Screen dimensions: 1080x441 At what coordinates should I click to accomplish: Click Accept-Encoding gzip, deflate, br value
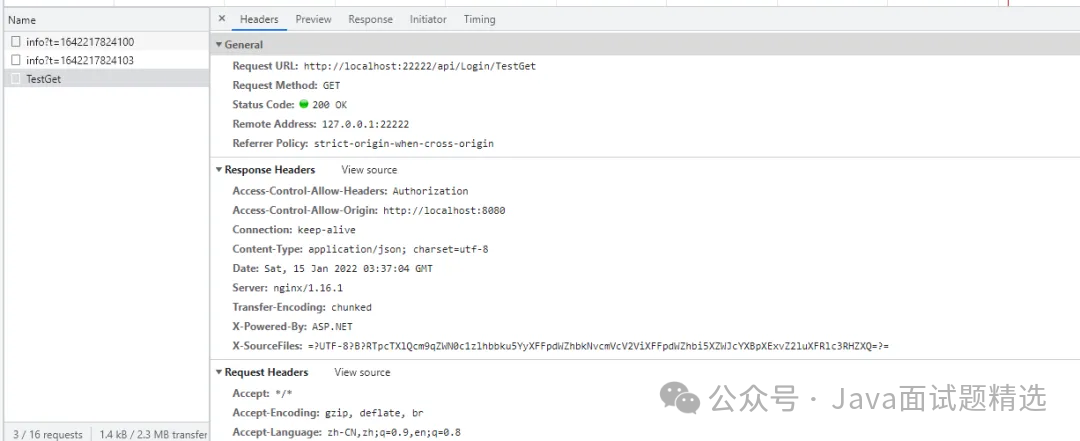coord(374,413)
